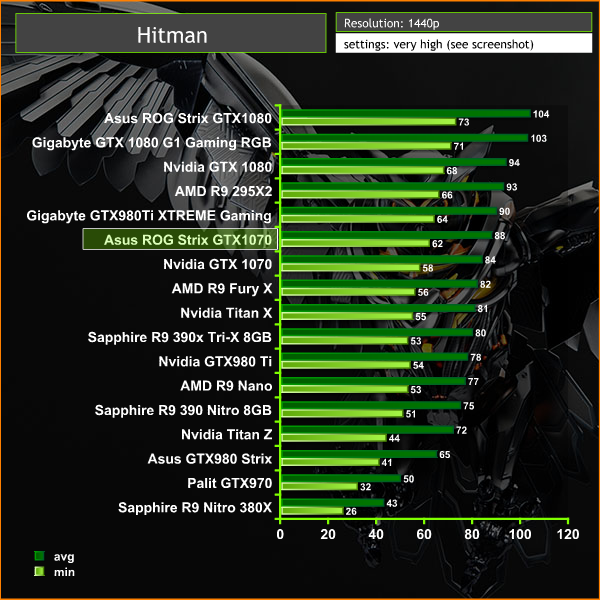Click the min bar value 54
Screen dimensions: 600x600
[x=418, y=365]
